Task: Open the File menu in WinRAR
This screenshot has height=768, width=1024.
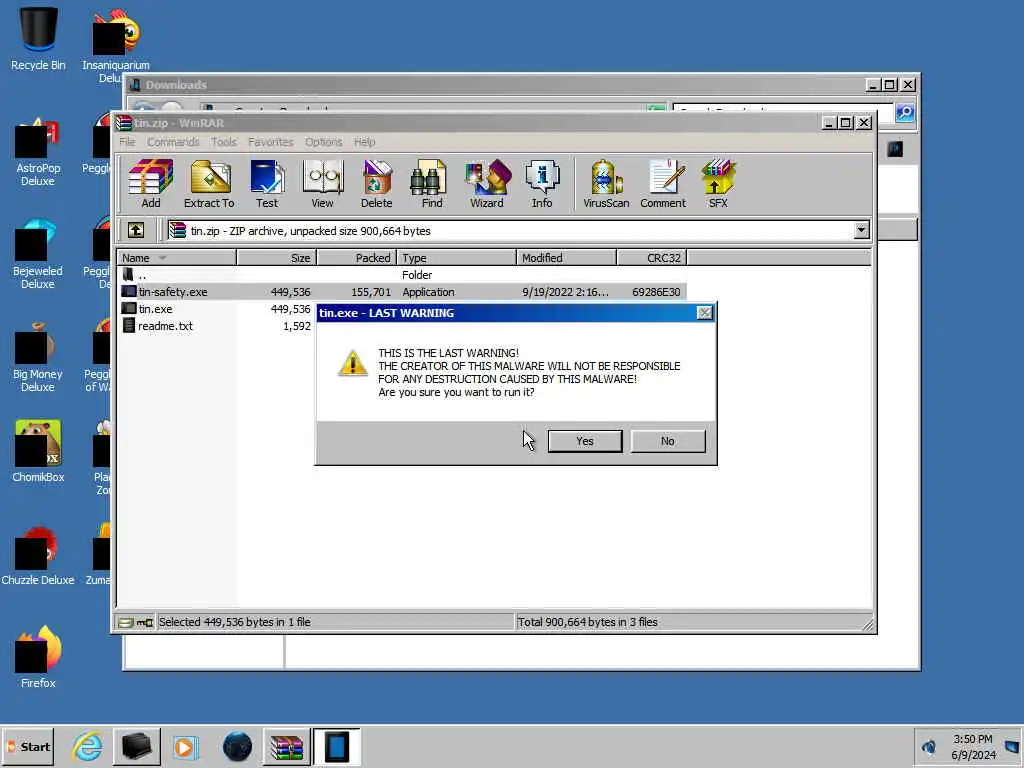Action: coord(127,142)
